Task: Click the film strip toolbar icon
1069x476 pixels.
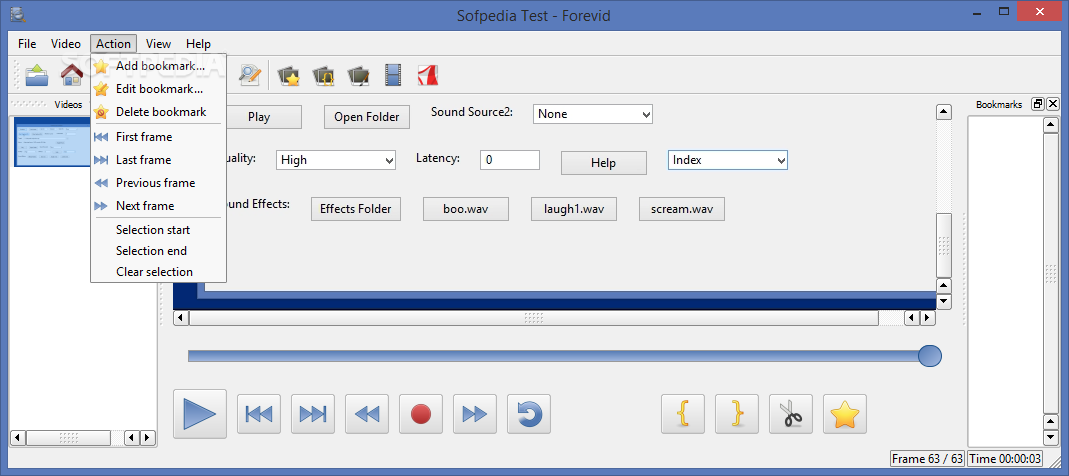Action: [393, 75]
